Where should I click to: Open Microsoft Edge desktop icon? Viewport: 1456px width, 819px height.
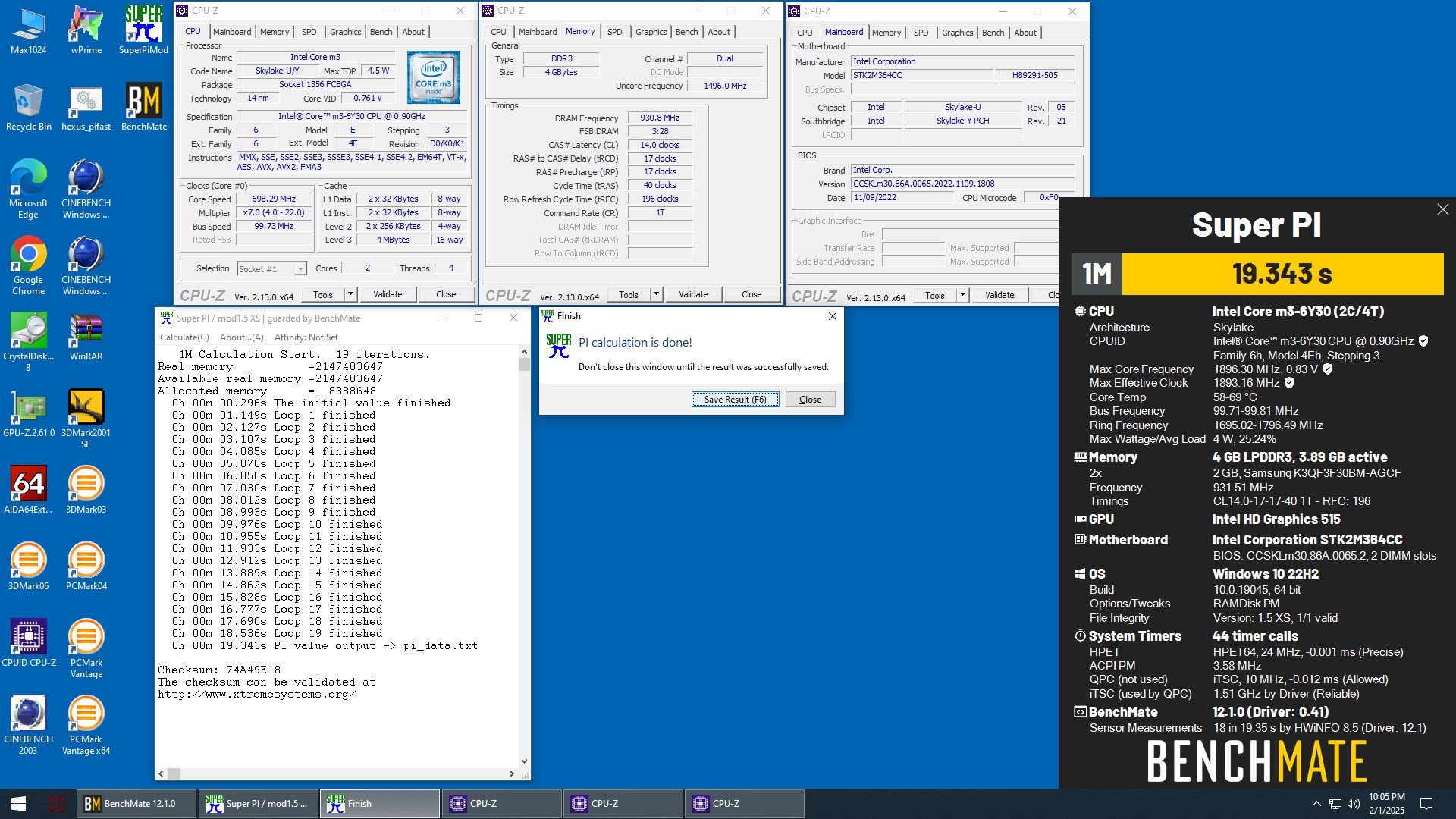coord(28,189)
